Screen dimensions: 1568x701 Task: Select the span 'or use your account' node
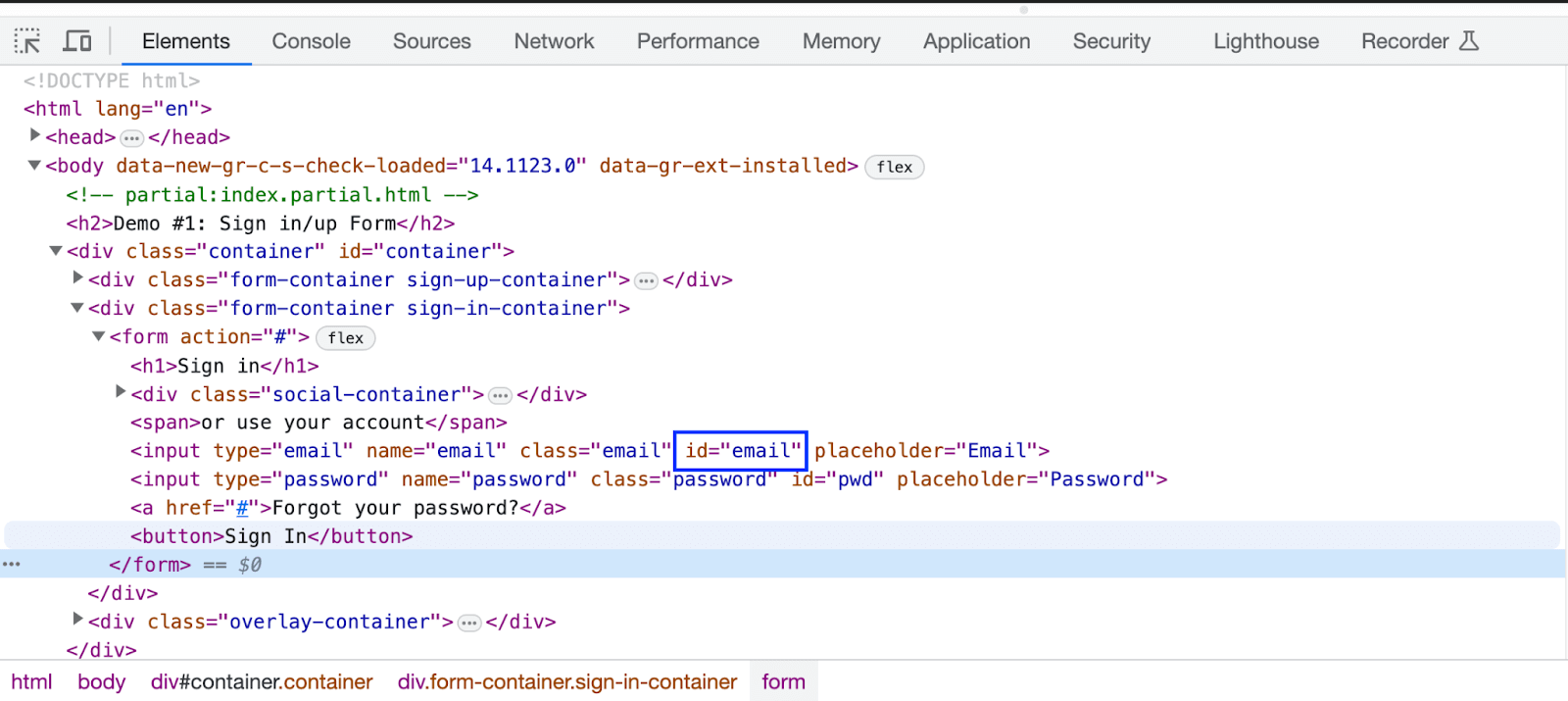tap(318, 423)
